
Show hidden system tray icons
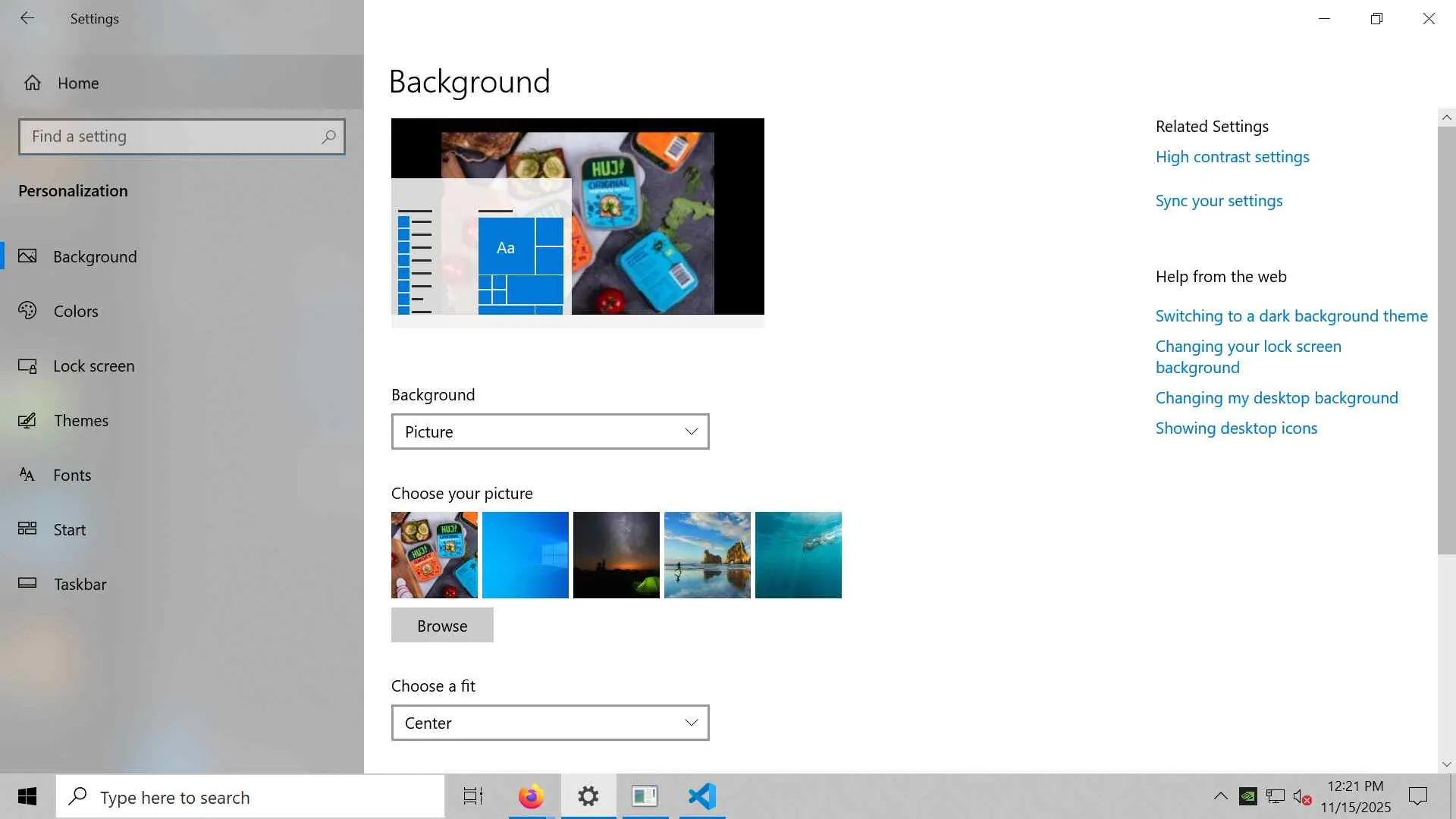click(1220, 796)
